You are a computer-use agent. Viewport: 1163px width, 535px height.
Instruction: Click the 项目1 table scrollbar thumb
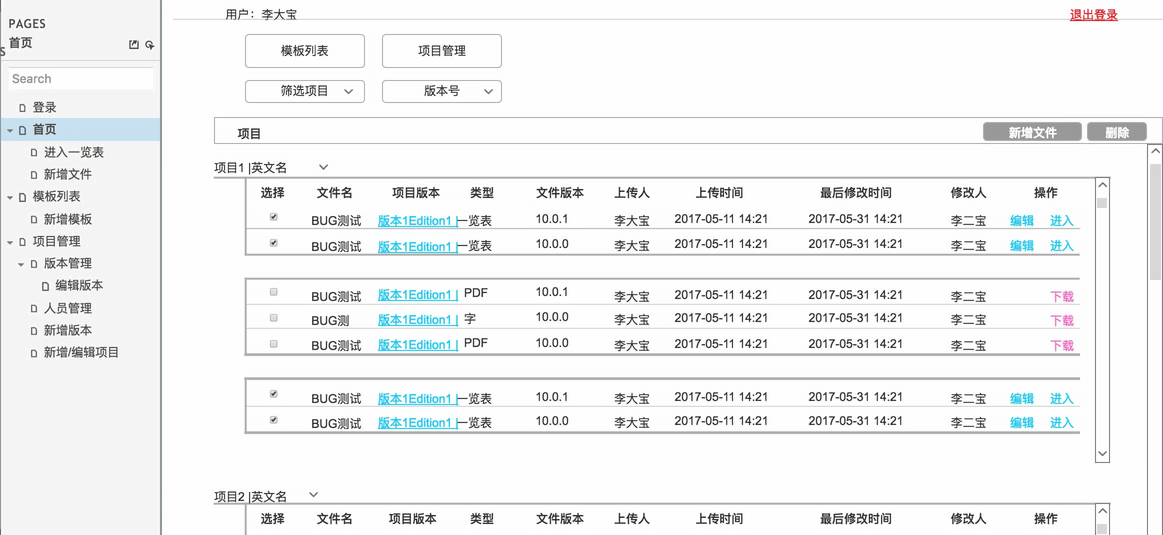[1102, 203]
